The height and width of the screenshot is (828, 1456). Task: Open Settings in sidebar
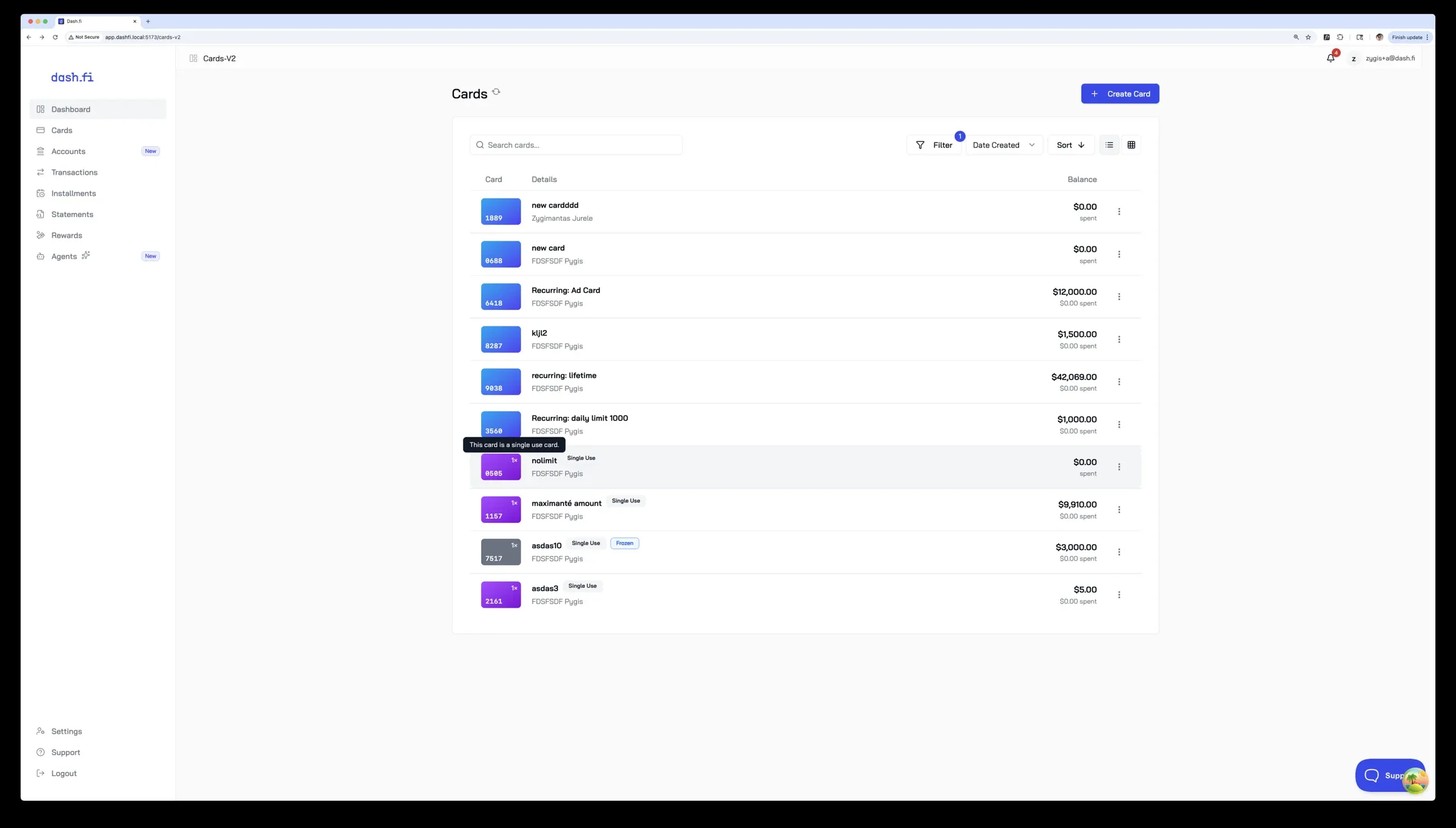click(x=98, y=732)
